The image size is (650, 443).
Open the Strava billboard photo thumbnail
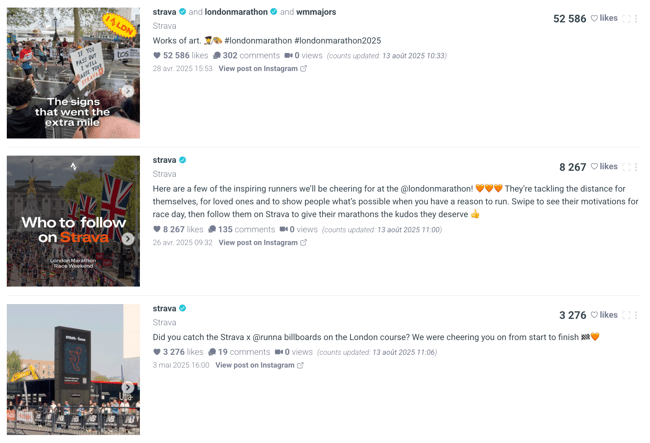73,369
